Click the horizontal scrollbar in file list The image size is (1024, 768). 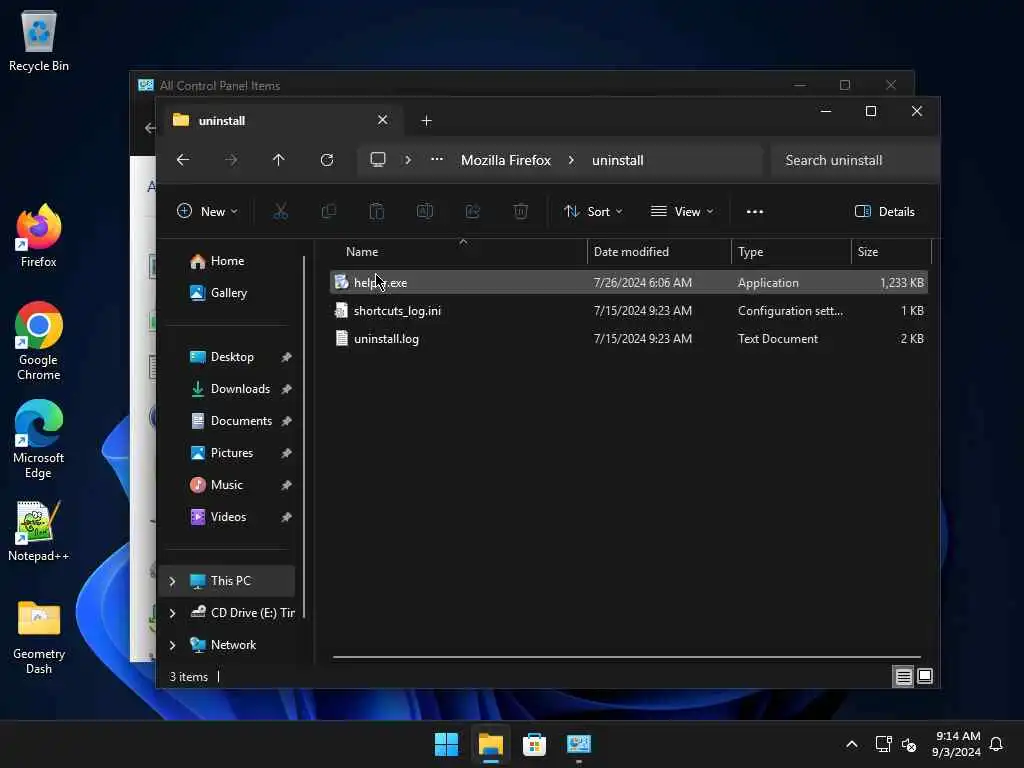(x=627, y=657)
